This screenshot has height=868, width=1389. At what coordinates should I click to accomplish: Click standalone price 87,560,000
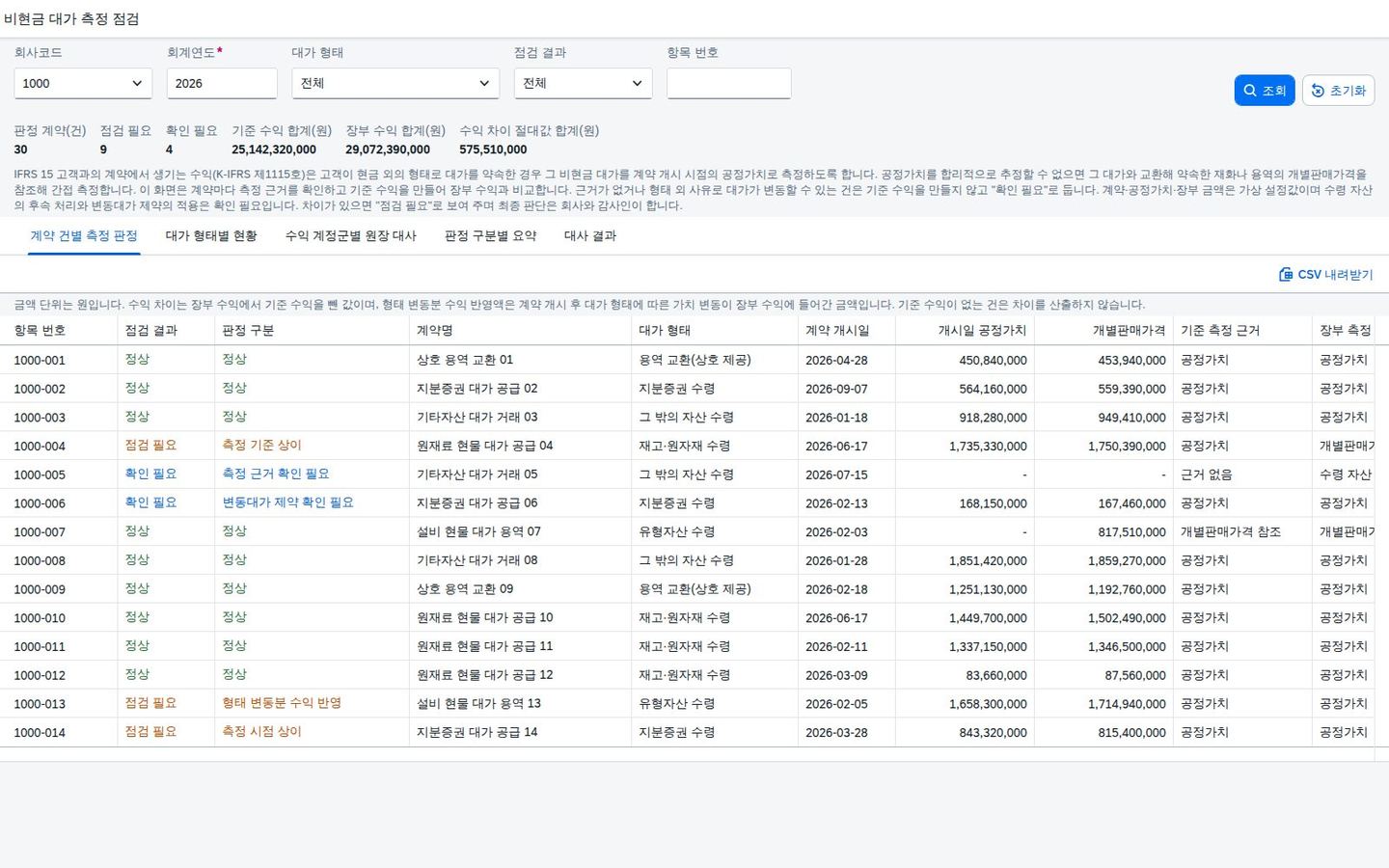[1135, 675]
